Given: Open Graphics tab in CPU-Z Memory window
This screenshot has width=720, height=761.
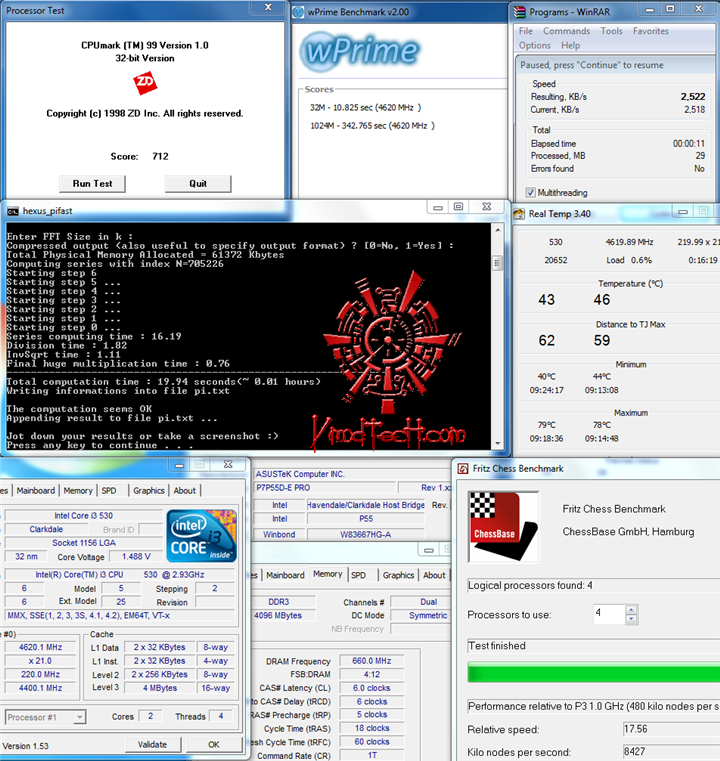Looking at the screenshot, I should [398, 575].
